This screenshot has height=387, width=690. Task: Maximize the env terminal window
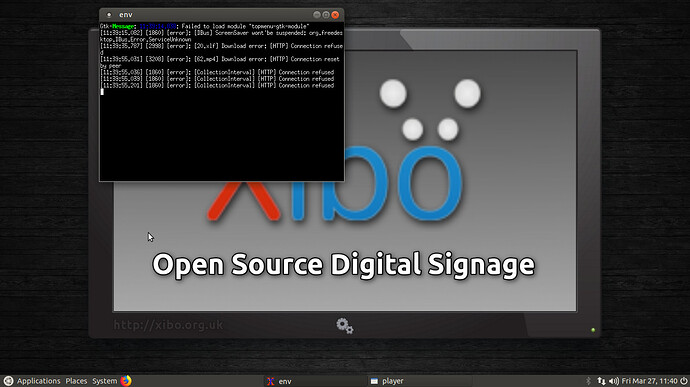click(x=326, y=15)
